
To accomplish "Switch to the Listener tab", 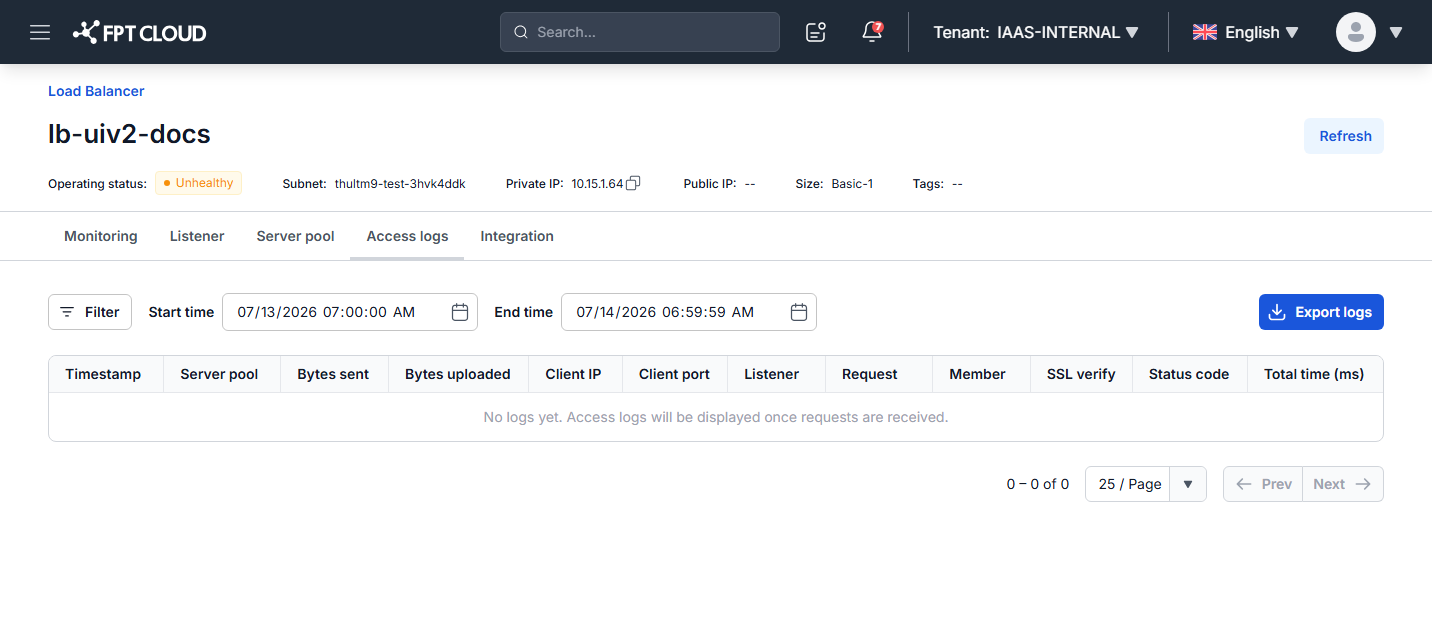I will (197, 236).
